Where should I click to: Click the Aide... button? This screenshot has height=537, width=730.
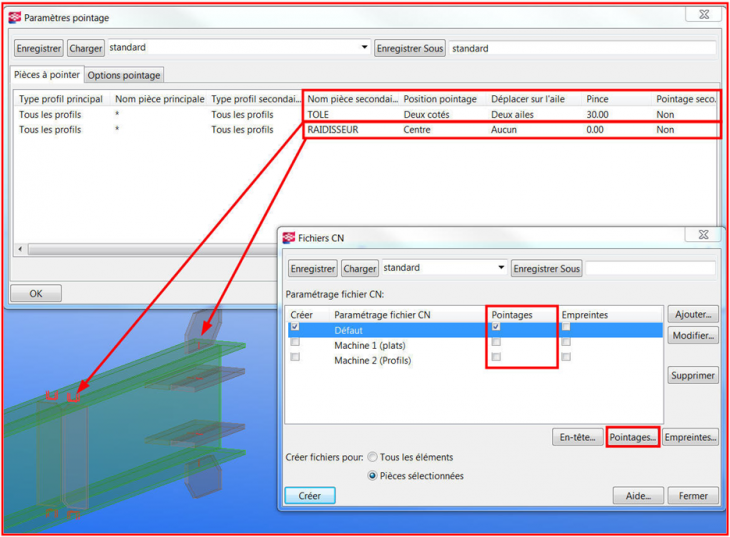pyautogui.click(x=638, y=496)
